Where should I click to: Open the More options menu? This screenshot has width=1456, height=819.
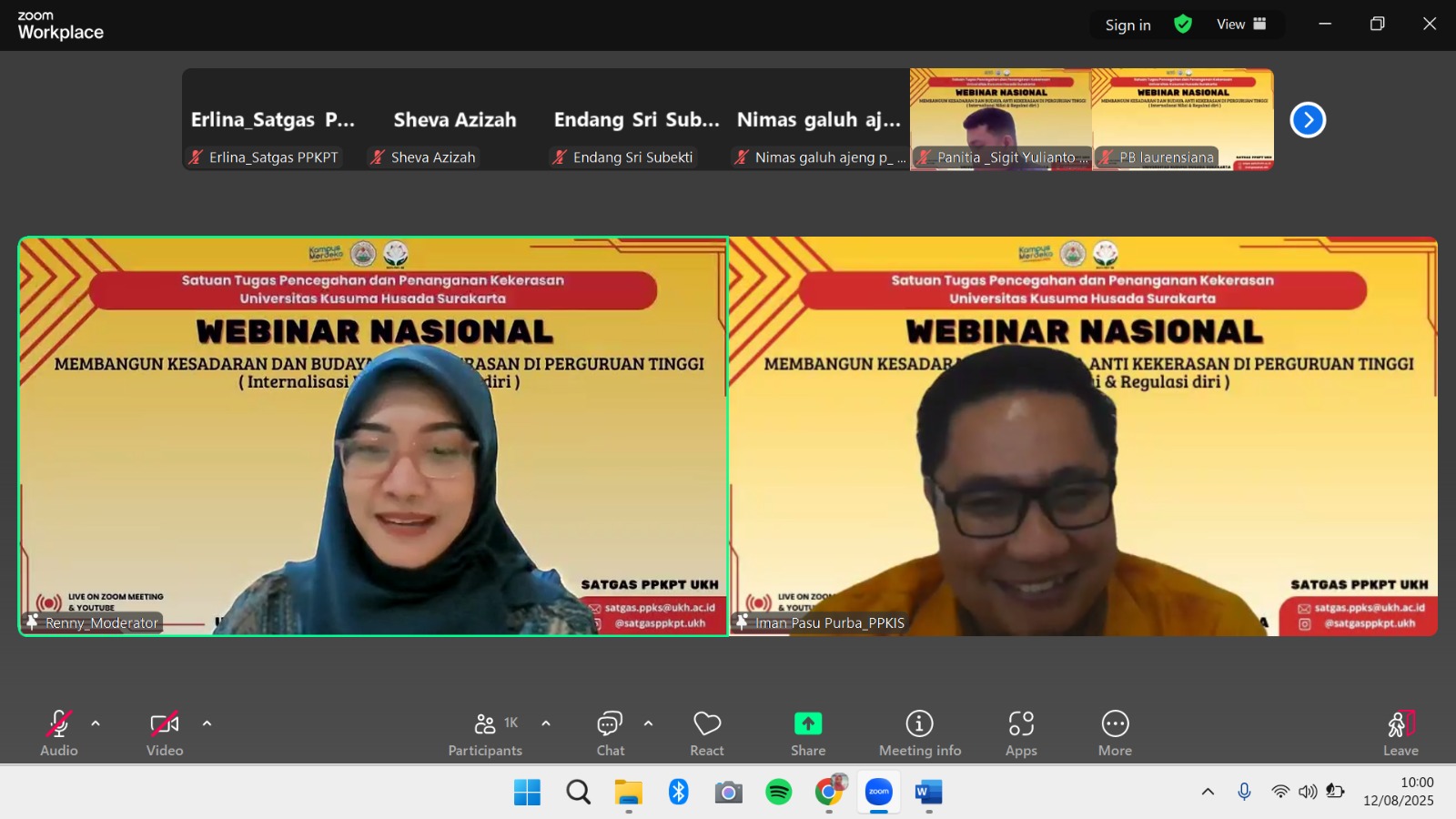1115,733
